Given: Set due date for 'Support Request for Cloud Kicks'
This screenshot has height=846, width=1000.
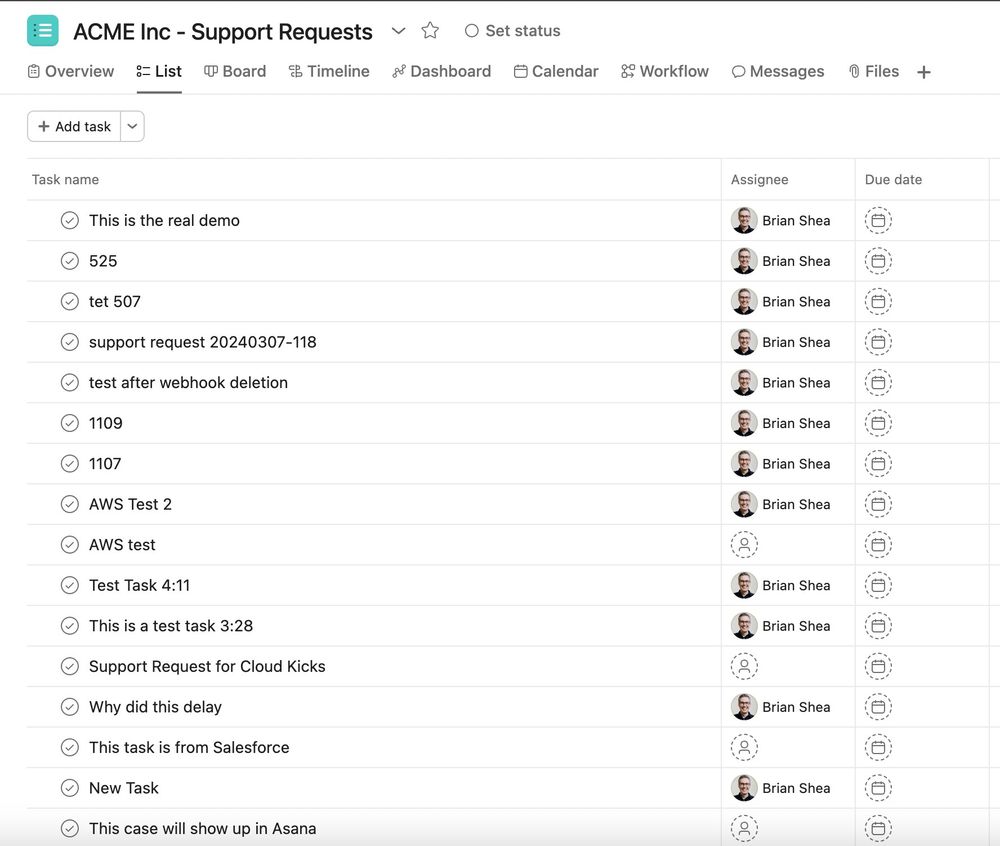Looking at the screenshot, I should coord(878,666).
